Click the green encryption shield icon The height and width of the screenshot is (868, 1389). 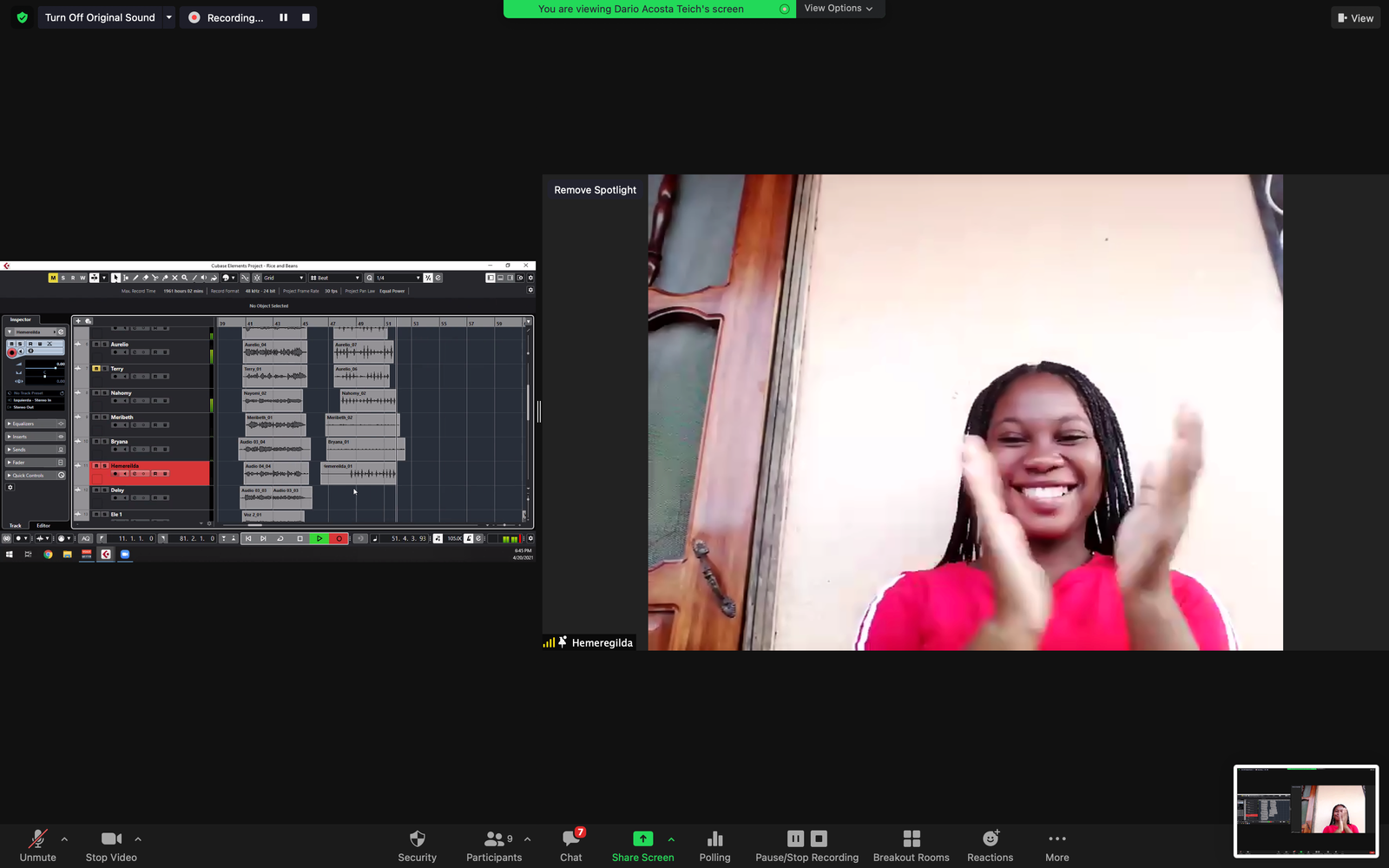click(x=23, y=17)
